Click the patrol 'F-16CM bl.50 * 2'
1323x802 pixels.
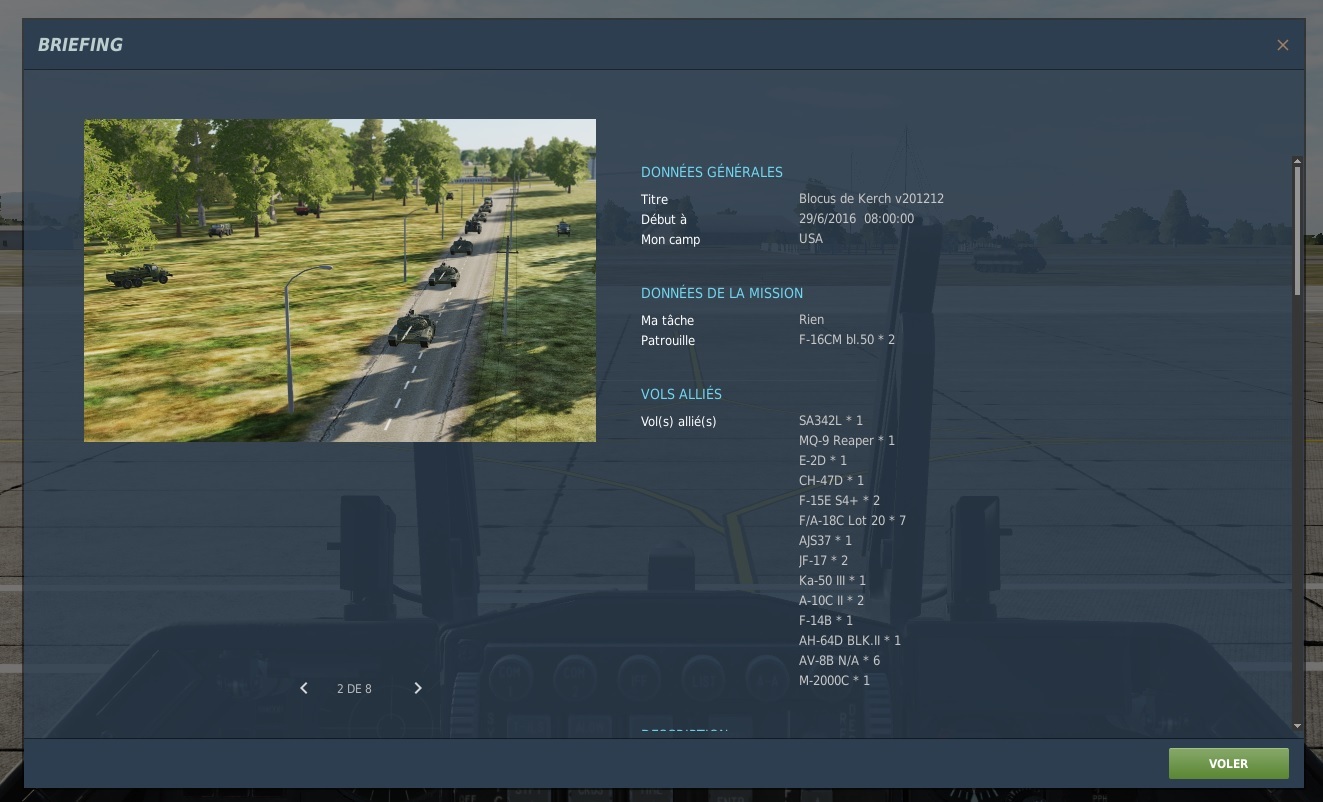point(847,340)
